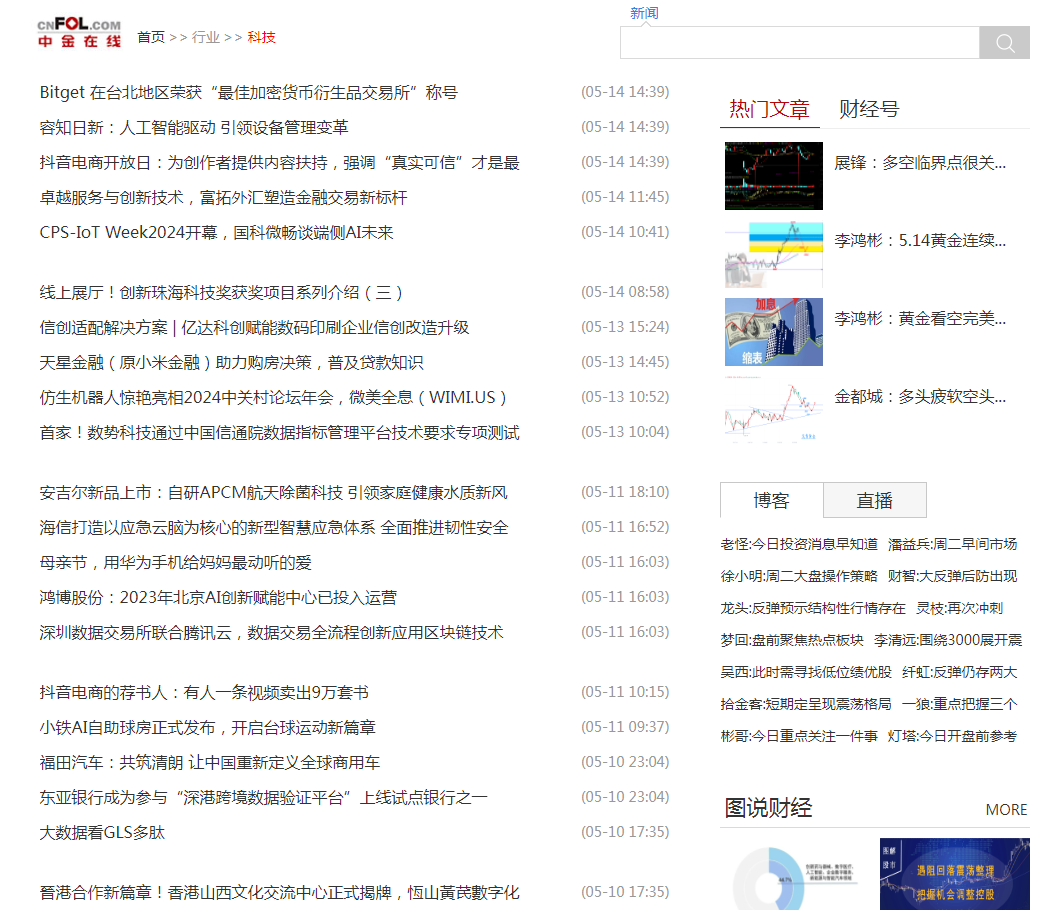The width and height of the screenshot is (1059, 910).
Task: Open 安吉尔新品上市 headline
Action: point(274,492)
